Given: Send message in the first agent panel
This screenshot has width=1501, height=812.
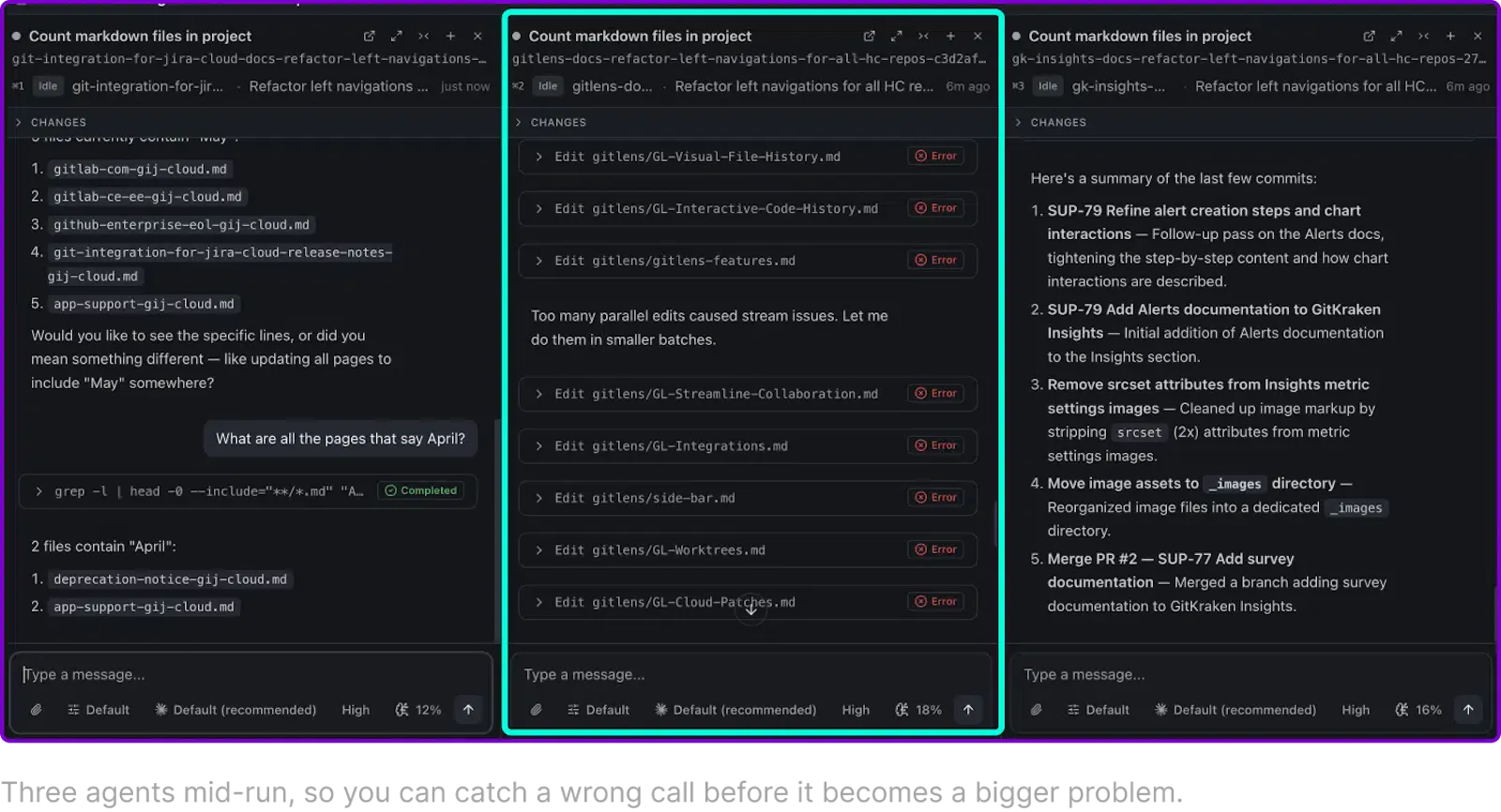Looking at the screenshot, I should 468,710.
